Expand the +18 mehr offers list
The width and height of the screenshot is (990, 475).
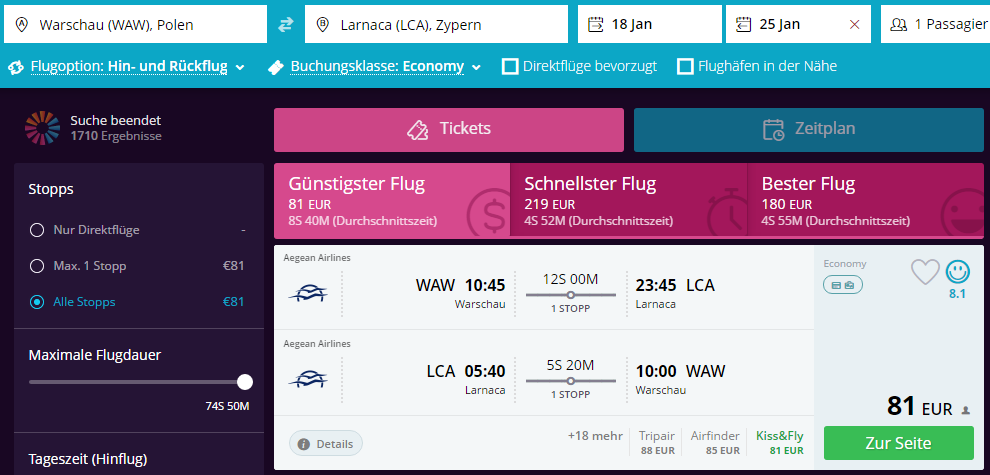[595, 435]
